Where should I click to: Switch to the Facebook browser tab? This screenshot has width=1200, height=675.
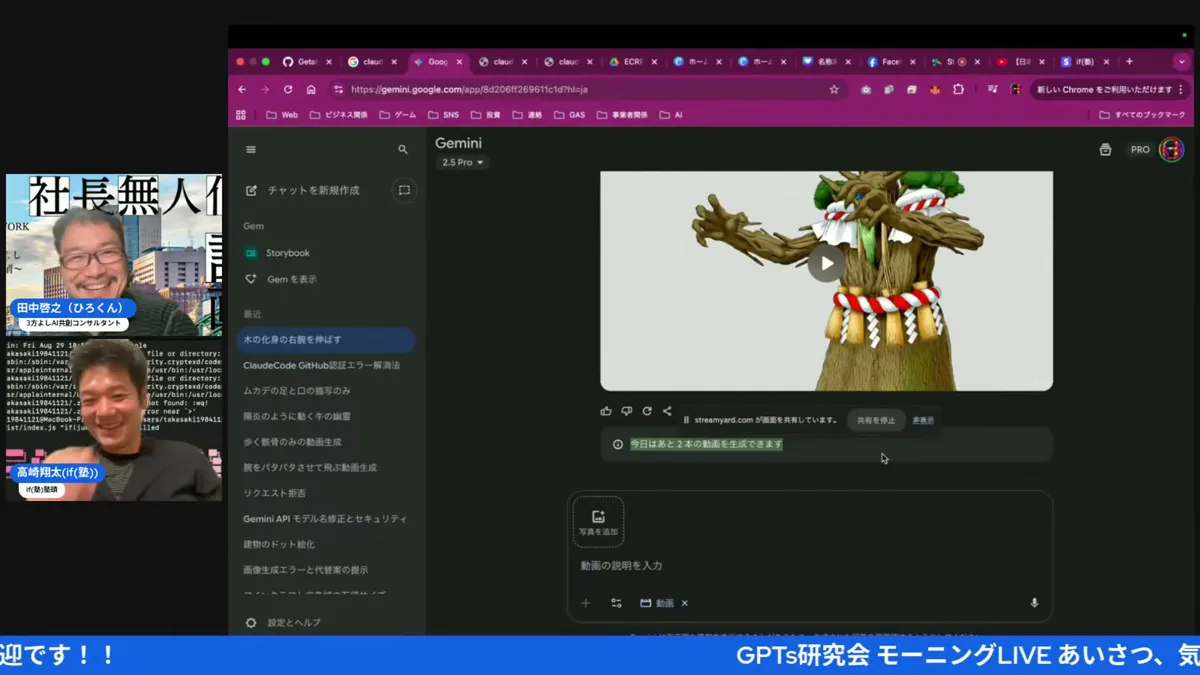tap(890, 62)
